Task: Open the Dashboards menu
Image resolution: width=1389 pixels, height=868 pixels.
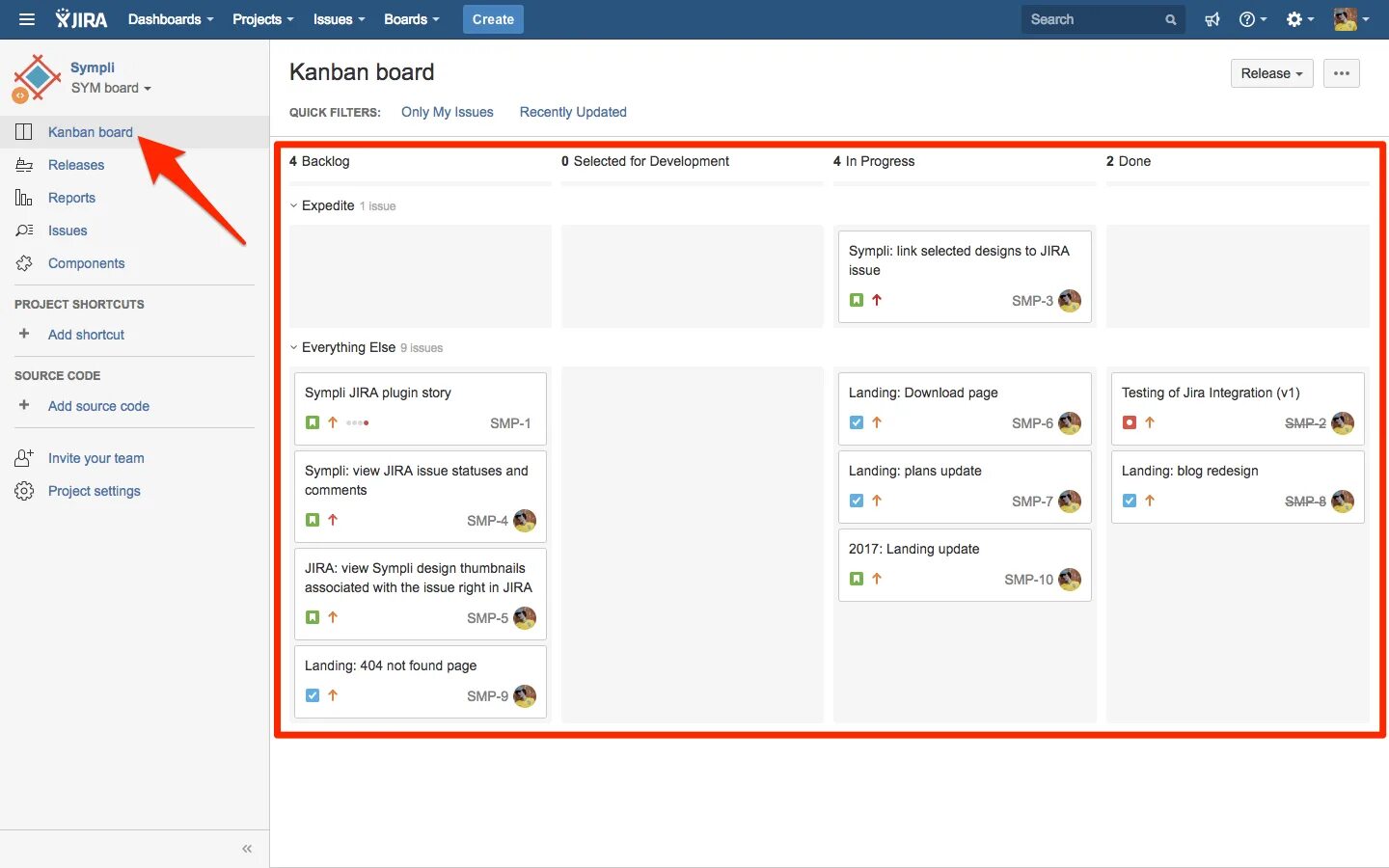Action: [171, 19]
